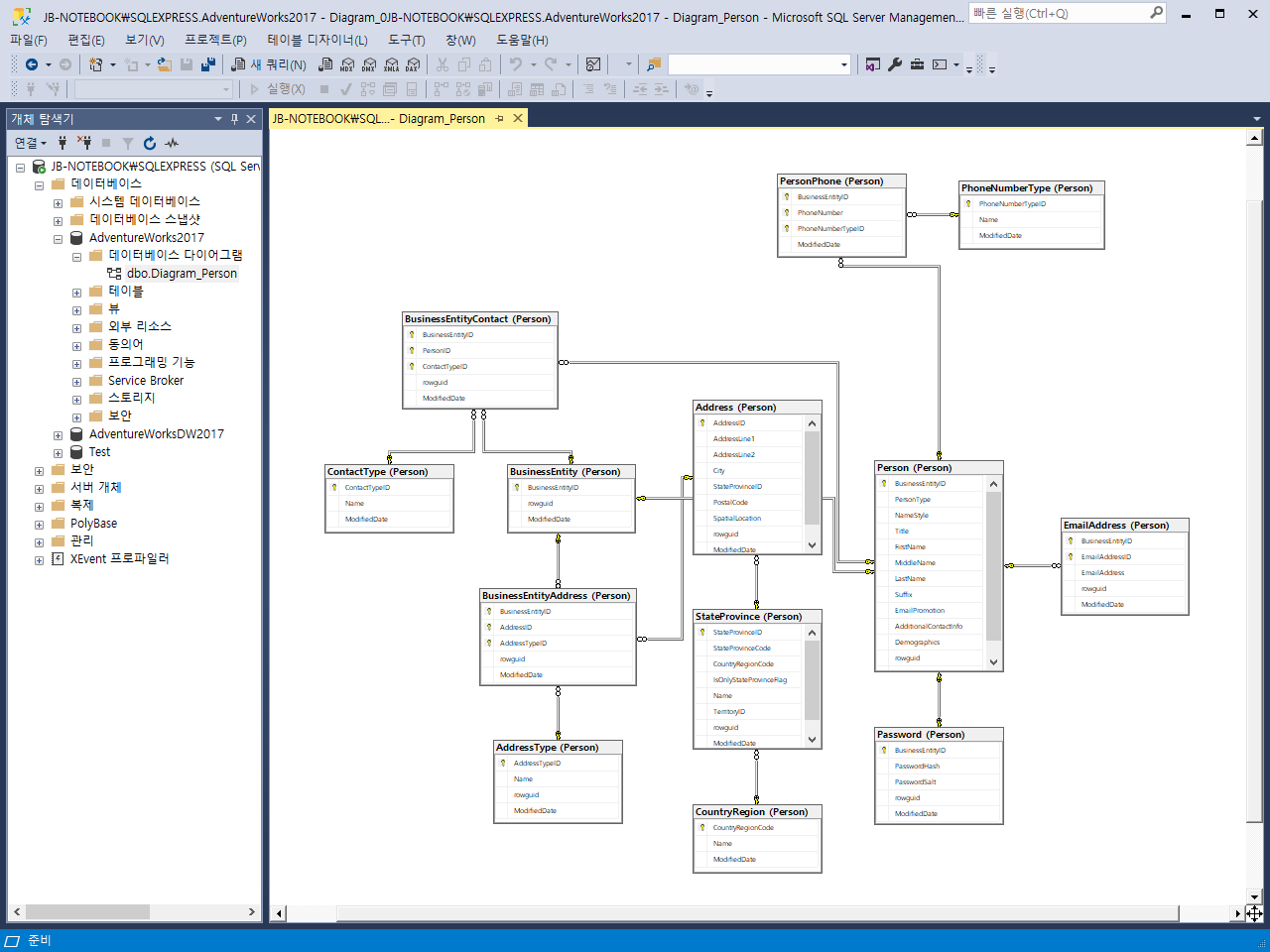Viewport: 1270px width, 952px height.
Task: Click the connect plug icon in Object Explorer
Action: click(63, 143)
